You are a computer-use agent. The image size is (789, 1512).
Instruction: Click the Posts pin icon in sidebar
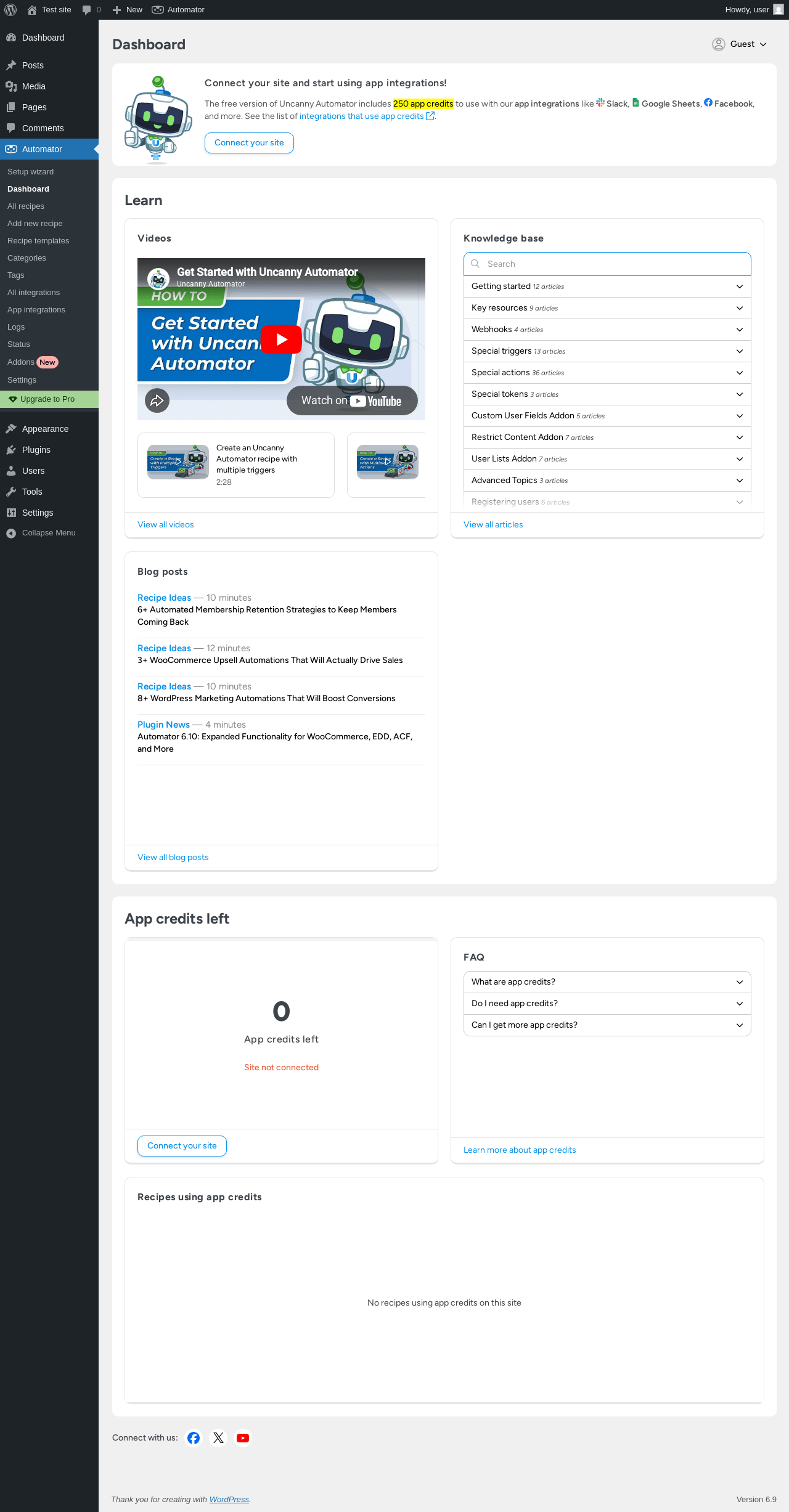(x=11, y=65)
